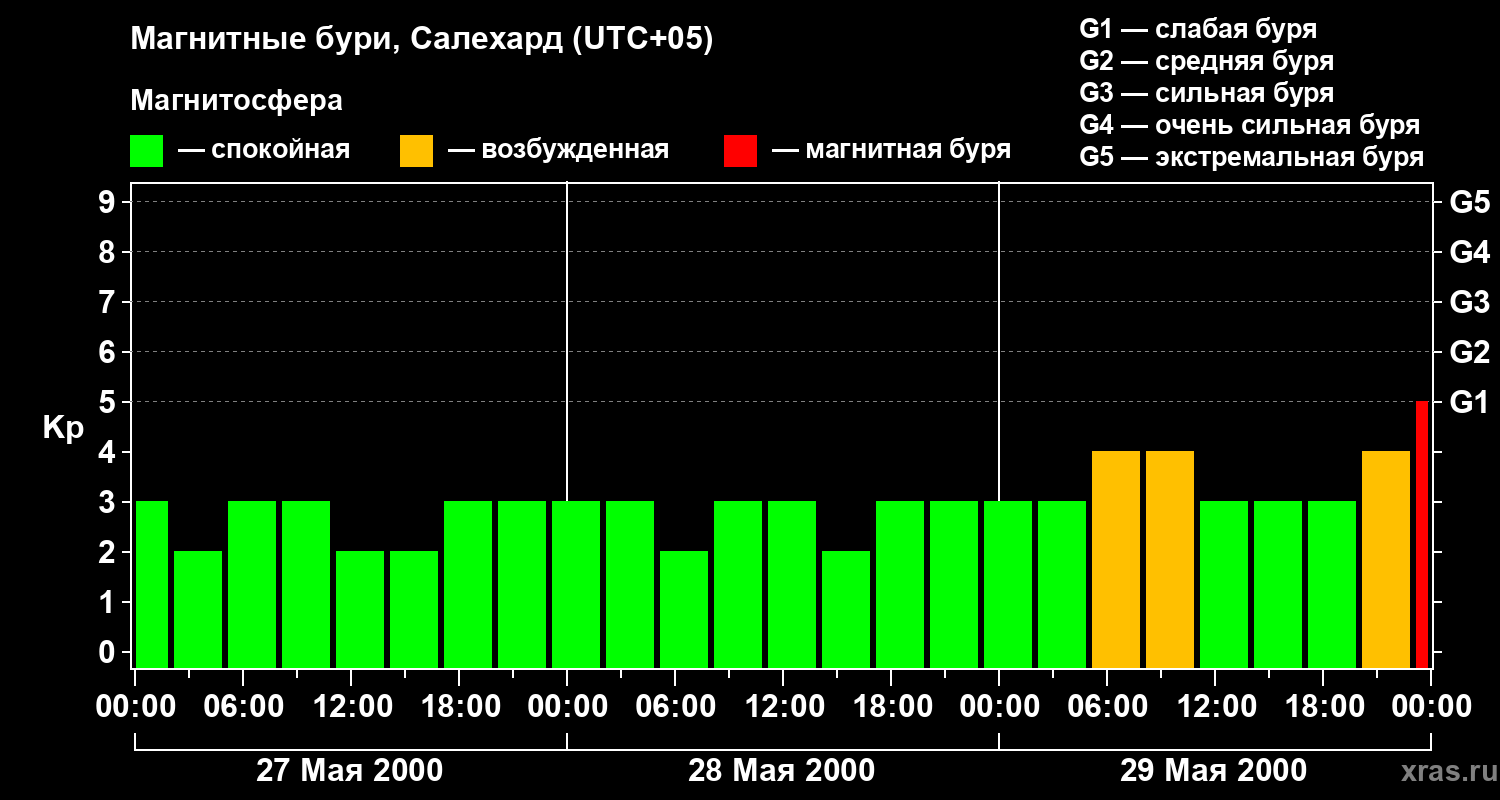This screenshot has height=800, width=1500.
Task: Click the right-axis 'G1' scale label
Action: pyautogui.click(x=1469, y=402)
